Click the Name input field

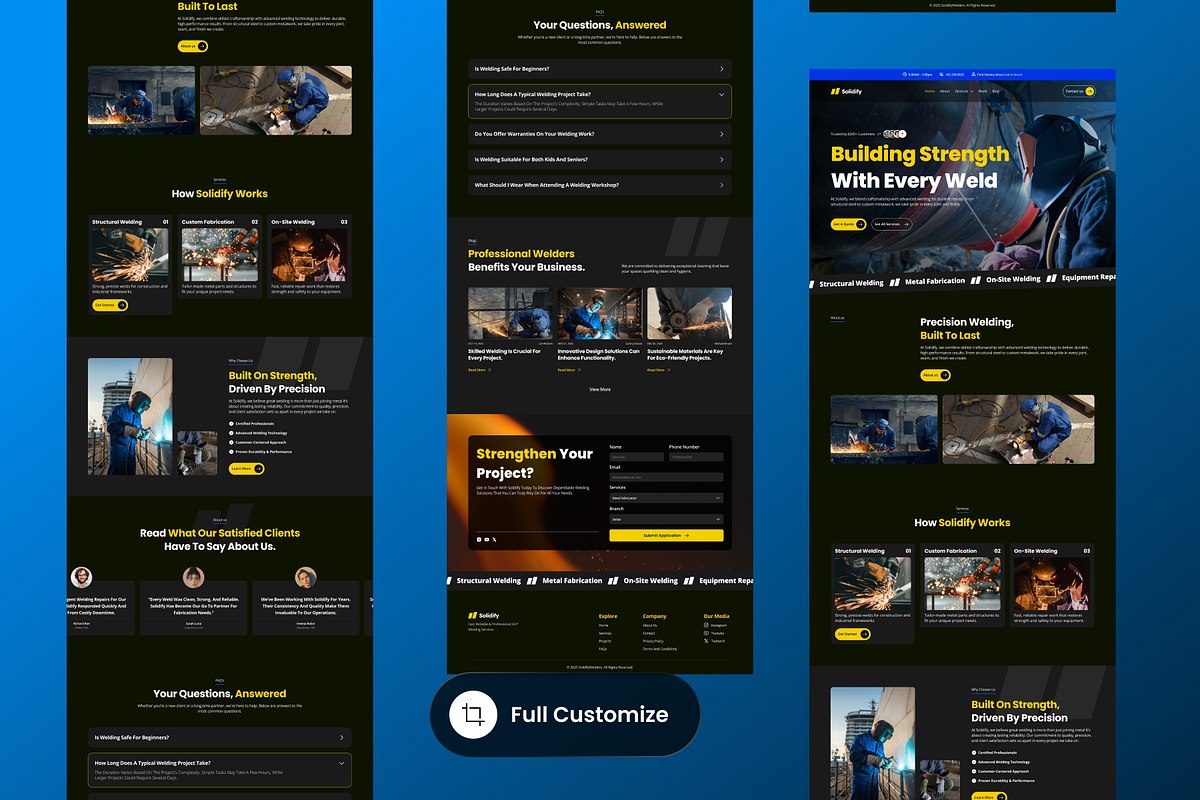click(x=637, y=457)
